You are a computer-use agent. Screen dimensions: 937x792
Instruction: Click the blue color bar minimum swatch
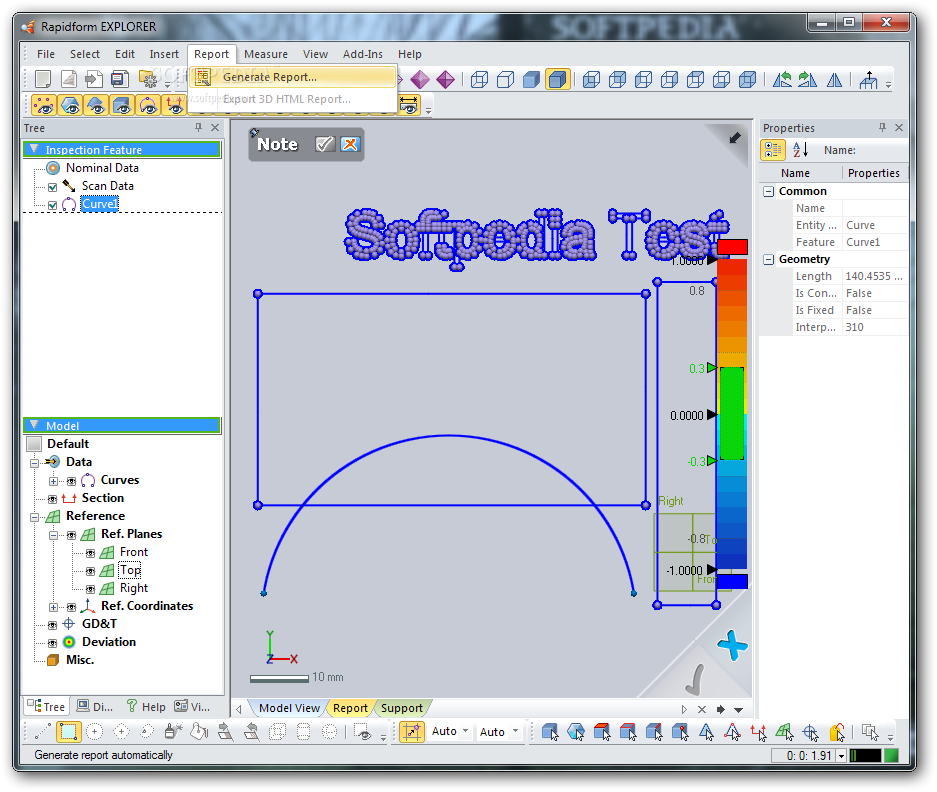[x=733, y=582]
